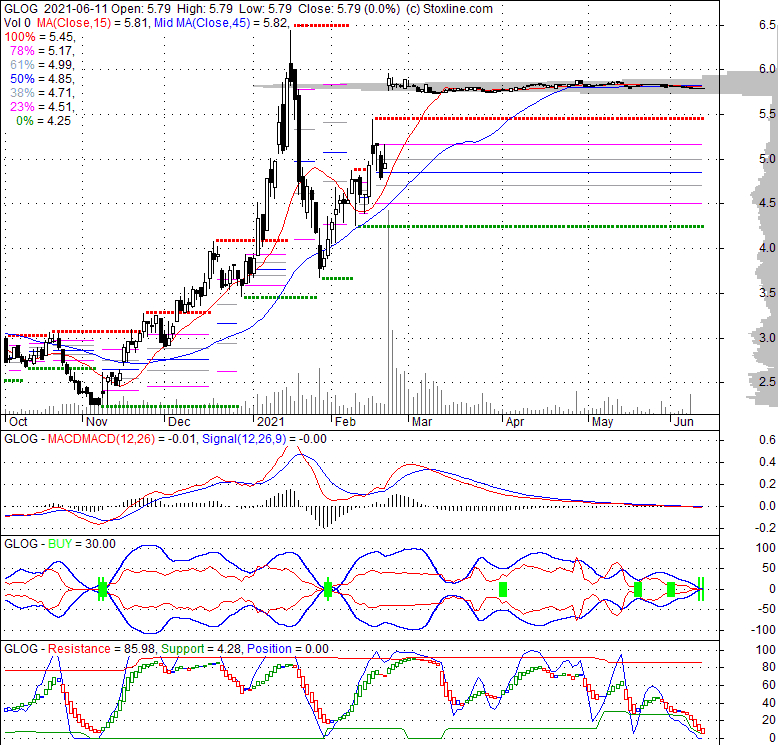Click the 4.5 price axis value
Viewport: 780px width, 745px height.
(767, 203)
